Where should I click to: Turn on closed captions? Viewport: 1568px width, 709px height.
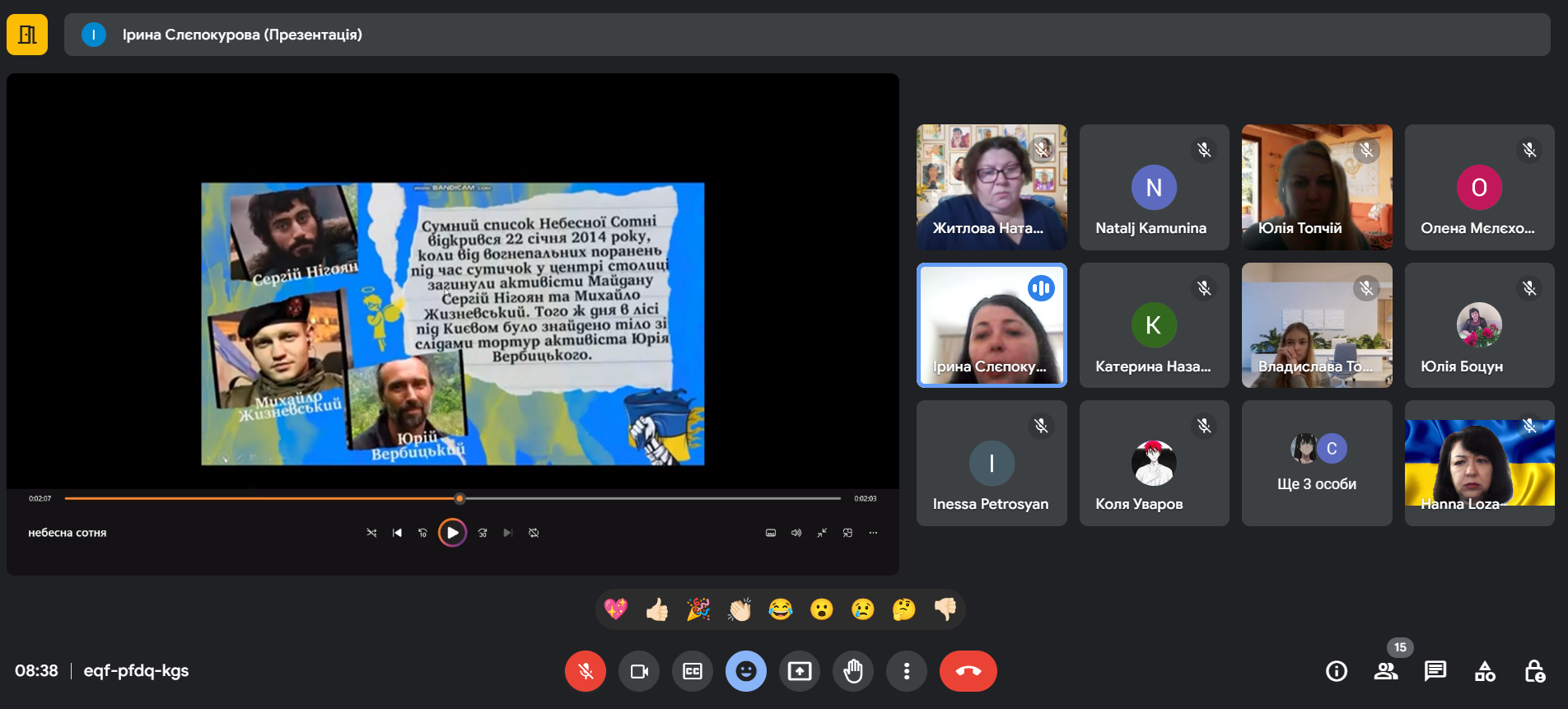692,671
